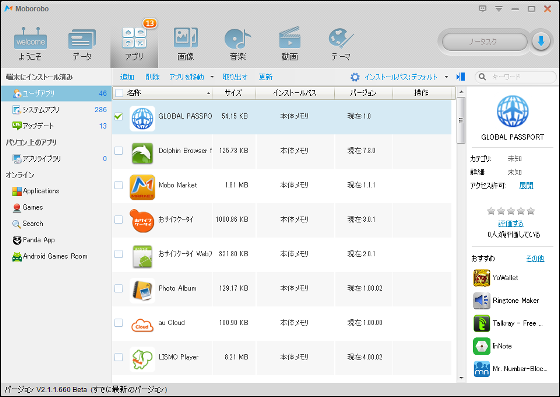Open the title bar dropdown menu icon

[499, 9]
